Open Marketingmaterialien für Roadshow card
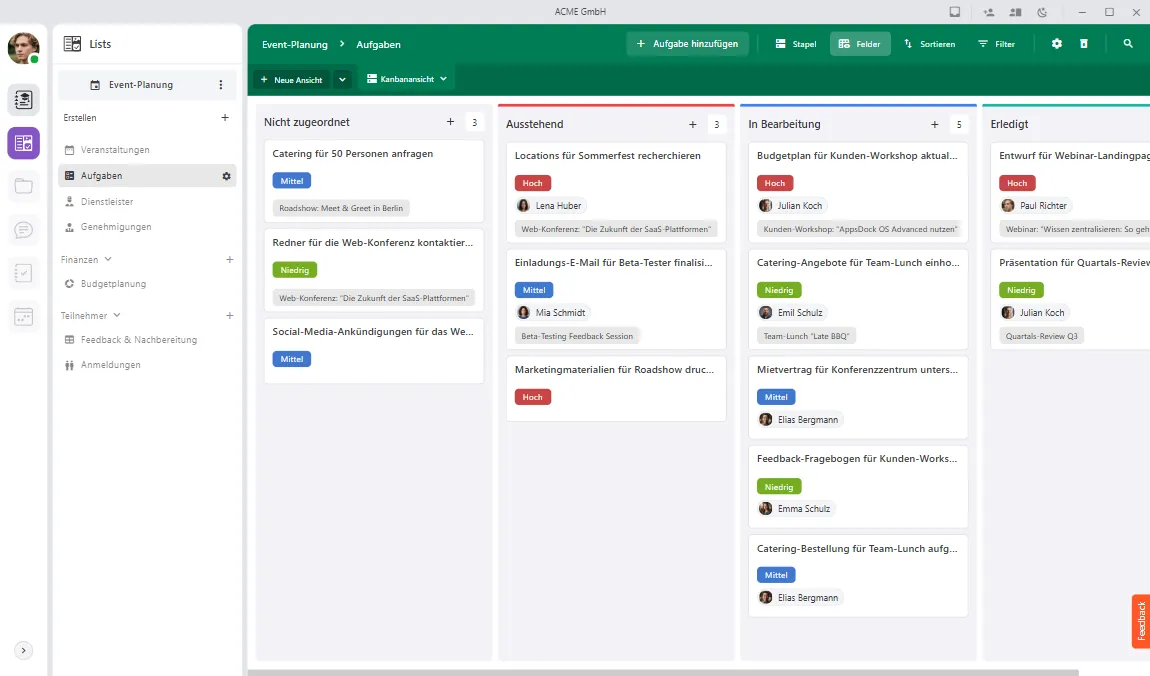 click(x=616, y=389)
